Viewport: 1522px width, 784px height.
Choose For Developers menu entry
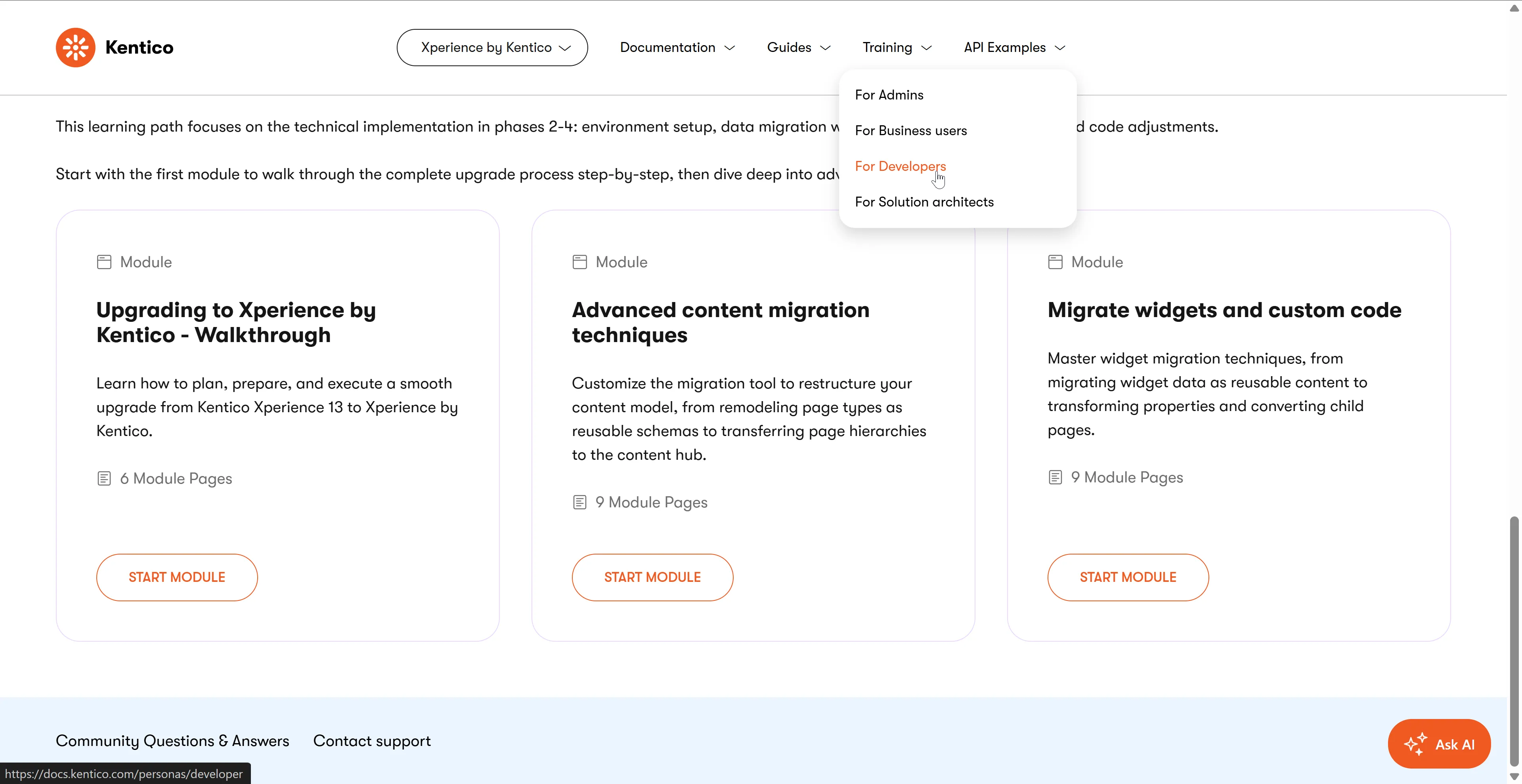(x=900, y=166)
